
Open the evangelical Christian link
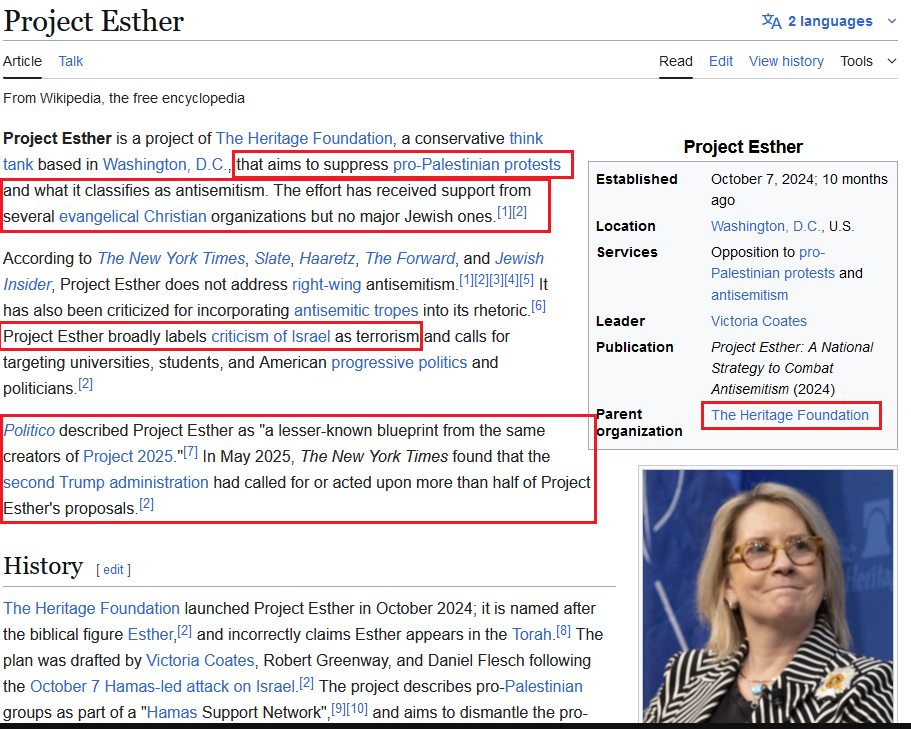click(132, 216)
